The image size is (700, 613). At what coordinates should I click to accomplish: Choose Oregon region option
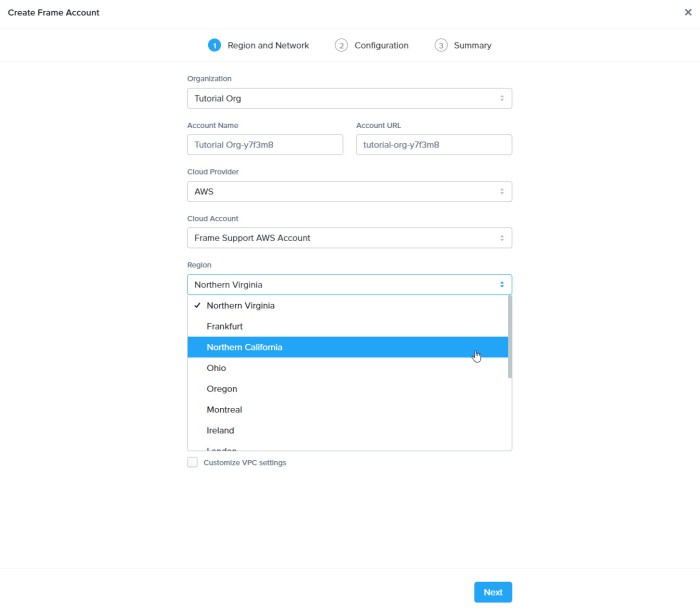[x=222, y=389]
